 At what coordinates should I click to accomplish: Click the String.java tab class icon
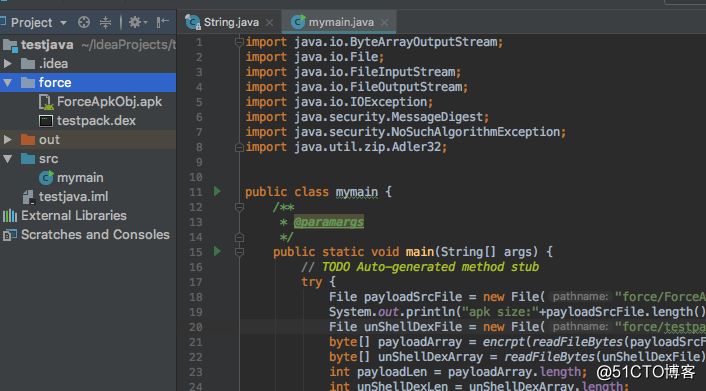(193, 22)
